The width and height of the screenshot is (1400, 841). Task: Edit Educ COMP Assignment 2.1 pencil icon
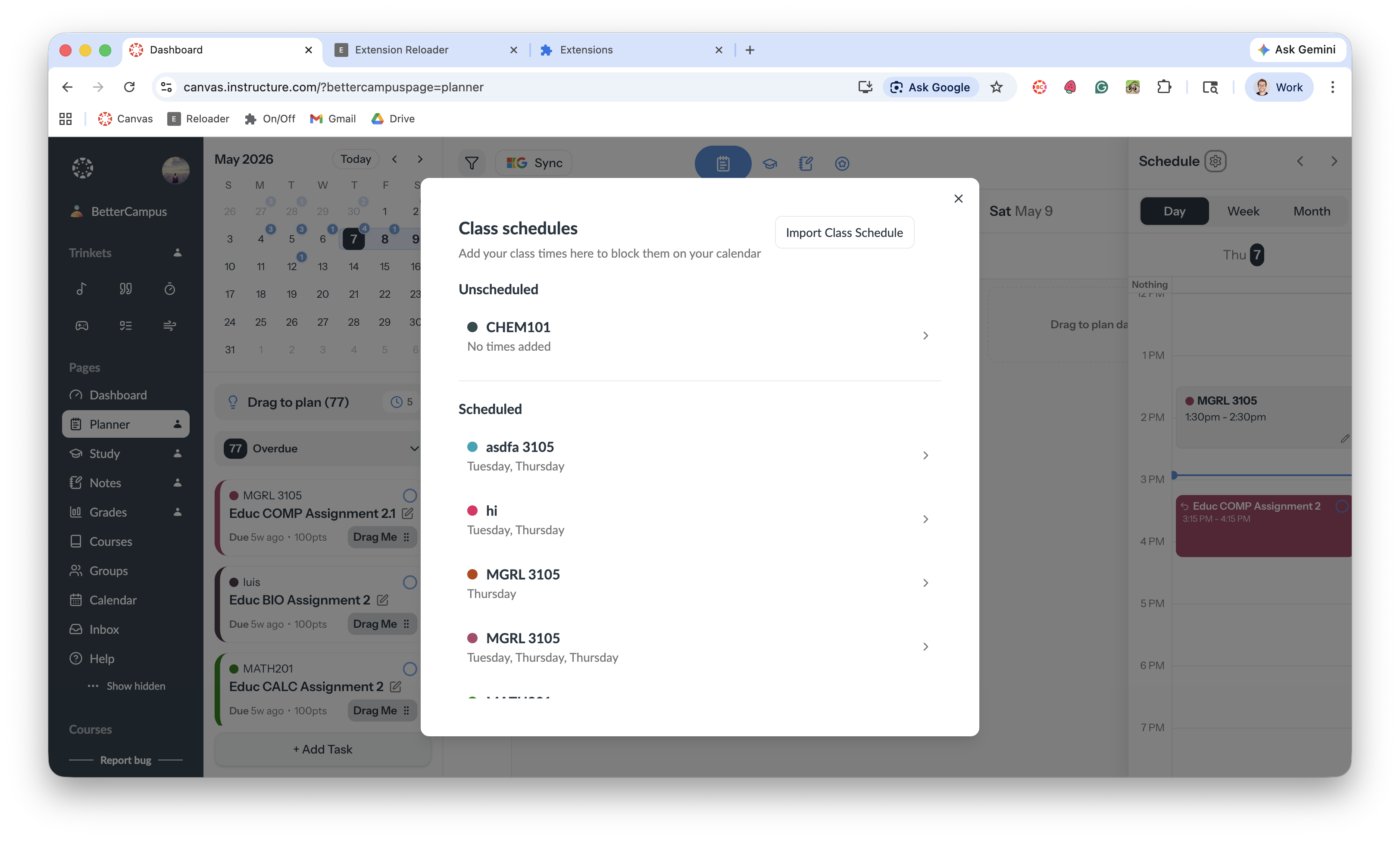click(407, 514)
